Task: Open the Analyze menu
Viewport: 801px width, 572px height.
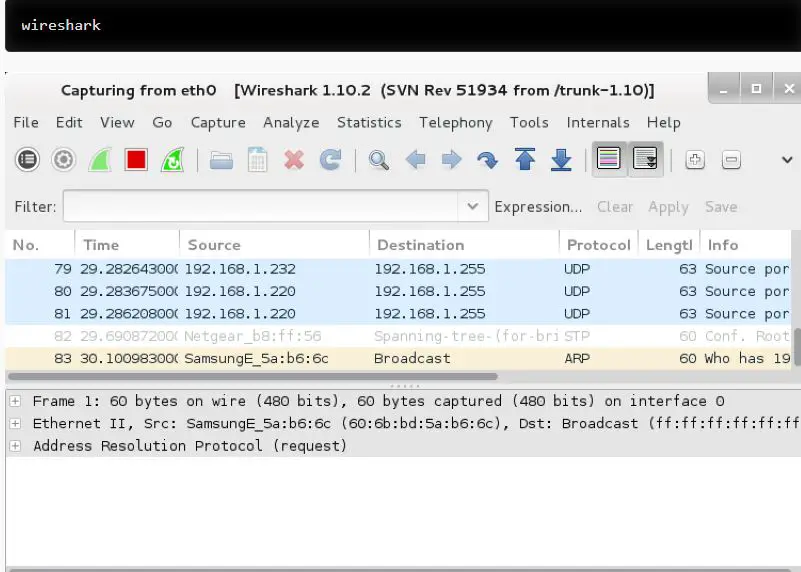Action: 291,122
